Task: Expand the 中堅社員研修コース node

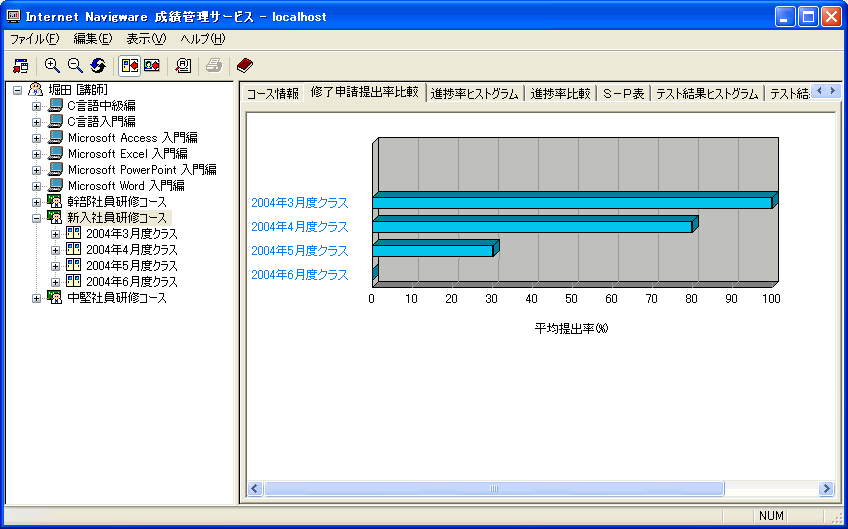Action: pos(36,298)
